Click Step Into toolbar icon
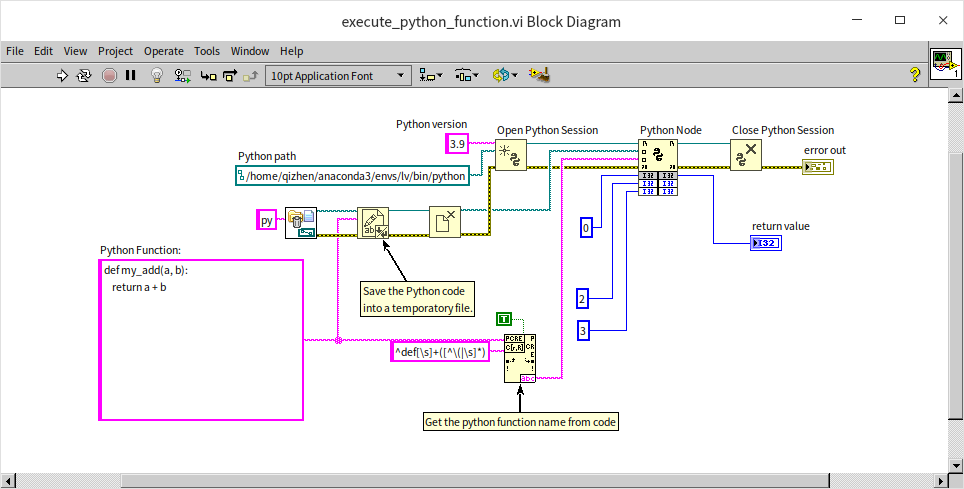Screen dimensions: 964x489 tap(208, 75)
